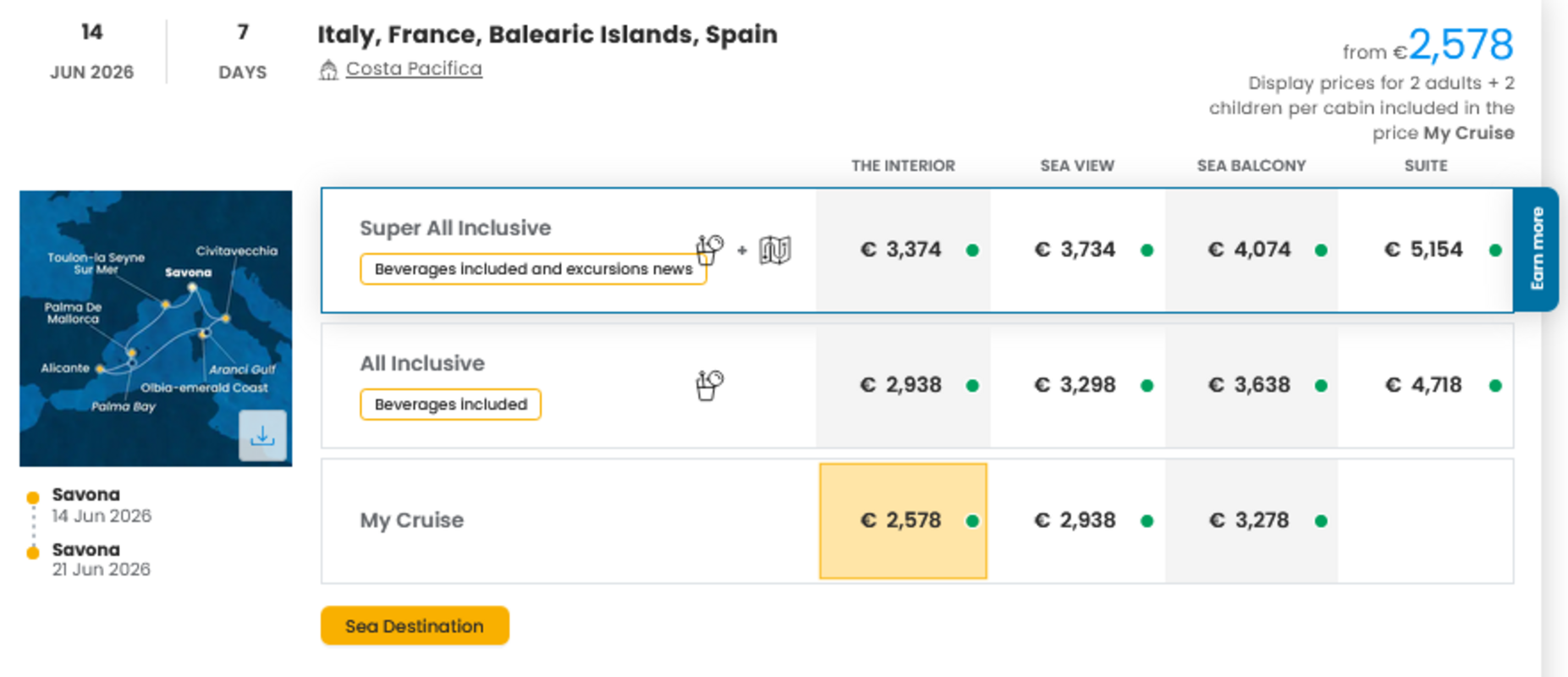Select highlighted My Cruise Interior €2,578
This screenshot has width=1568, height=677.
(902, 520)
